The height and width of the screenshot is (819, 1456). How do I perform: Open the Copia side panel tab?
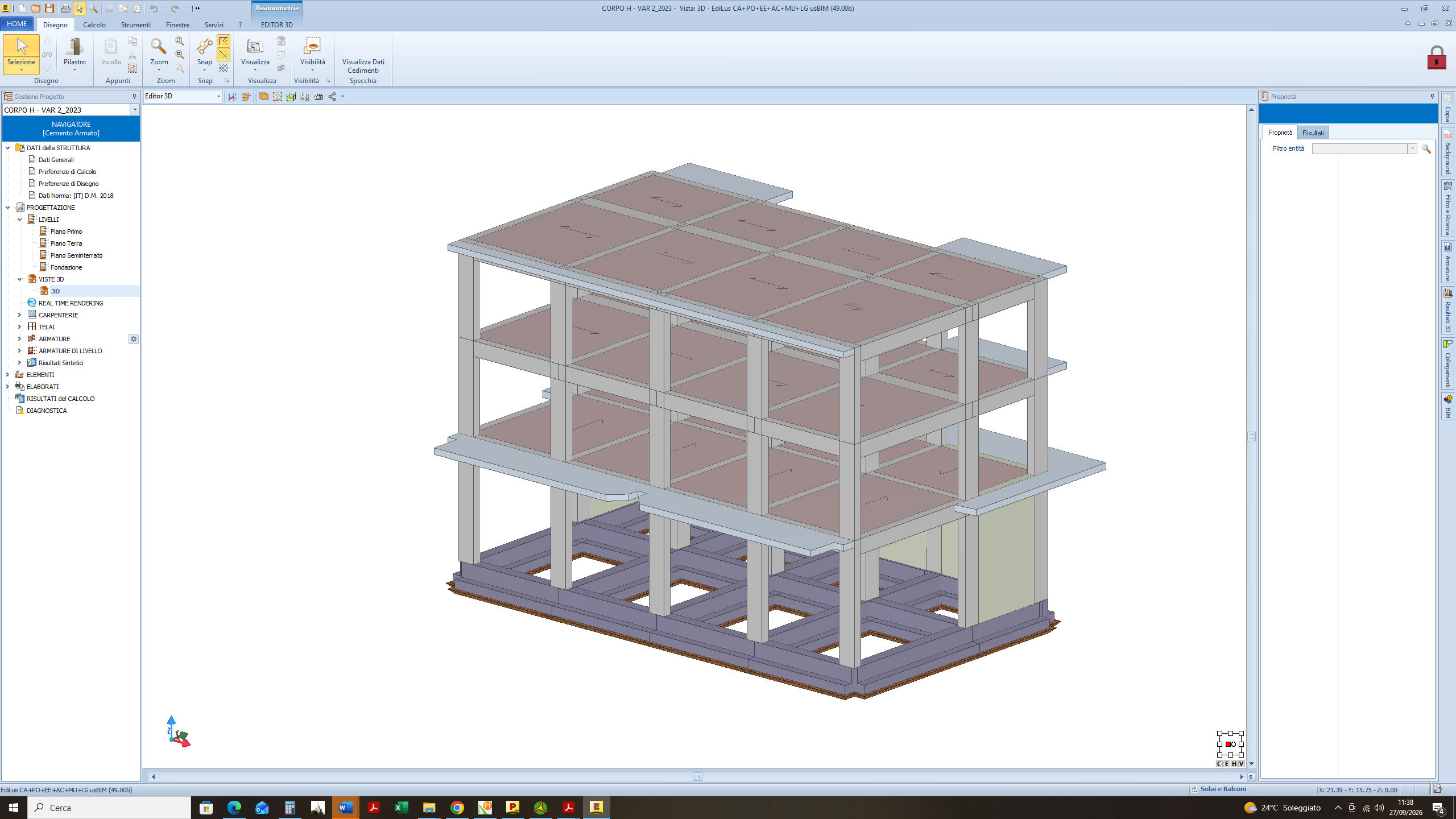click(1448, 106)
